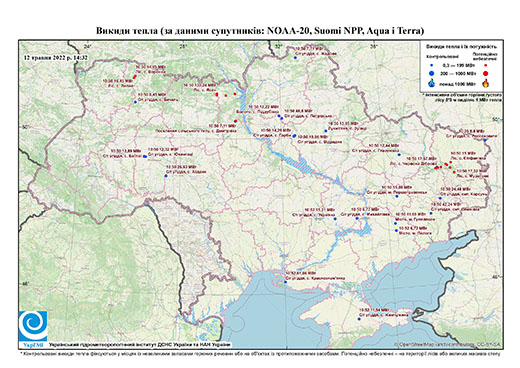The width and height of the screenshot is (520, 368).
Task: Click the orange flame icon in the legend
Action: tap(486, 83)
